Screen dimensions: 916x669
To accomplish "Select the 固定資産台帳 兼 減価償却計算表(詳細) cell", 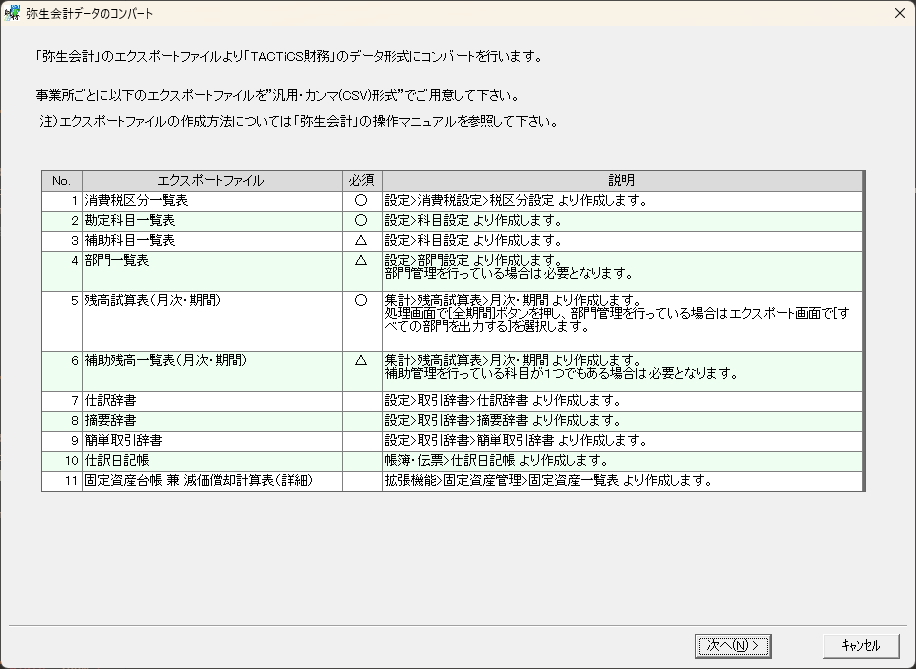I will click(212, 481).
